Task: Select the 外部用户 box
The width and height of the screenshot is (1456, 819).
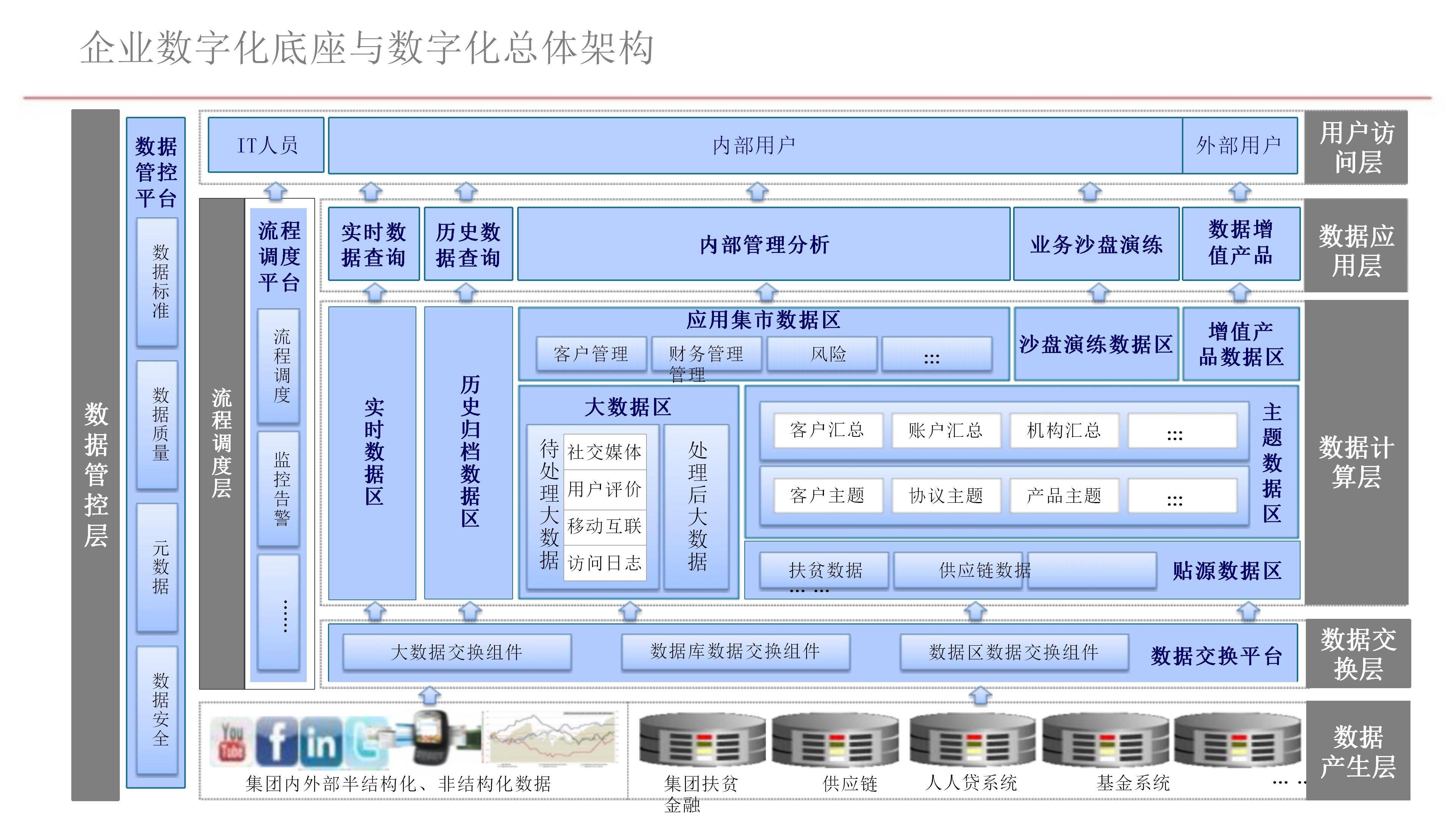Action: point(1239,145)
